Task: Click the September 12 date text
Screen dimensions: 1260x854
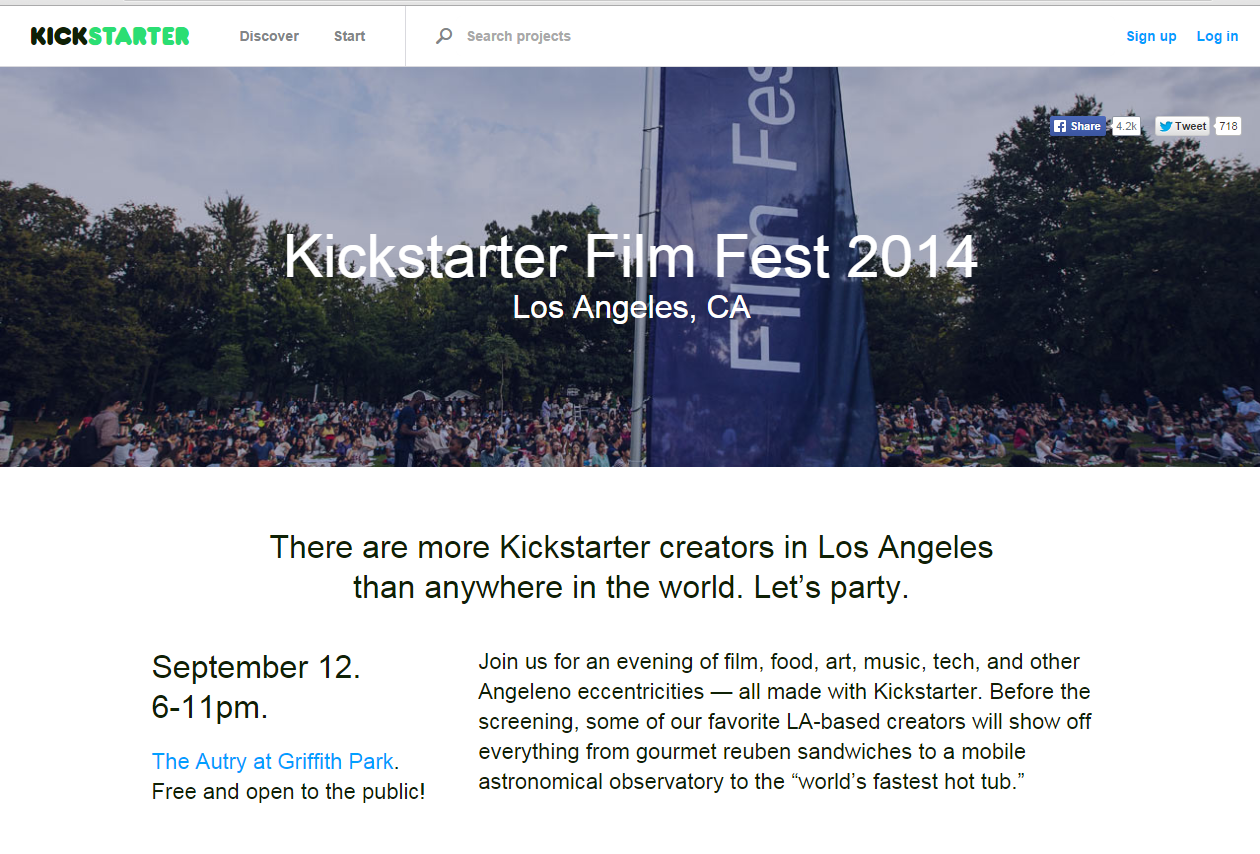Action: coord(256,667)
